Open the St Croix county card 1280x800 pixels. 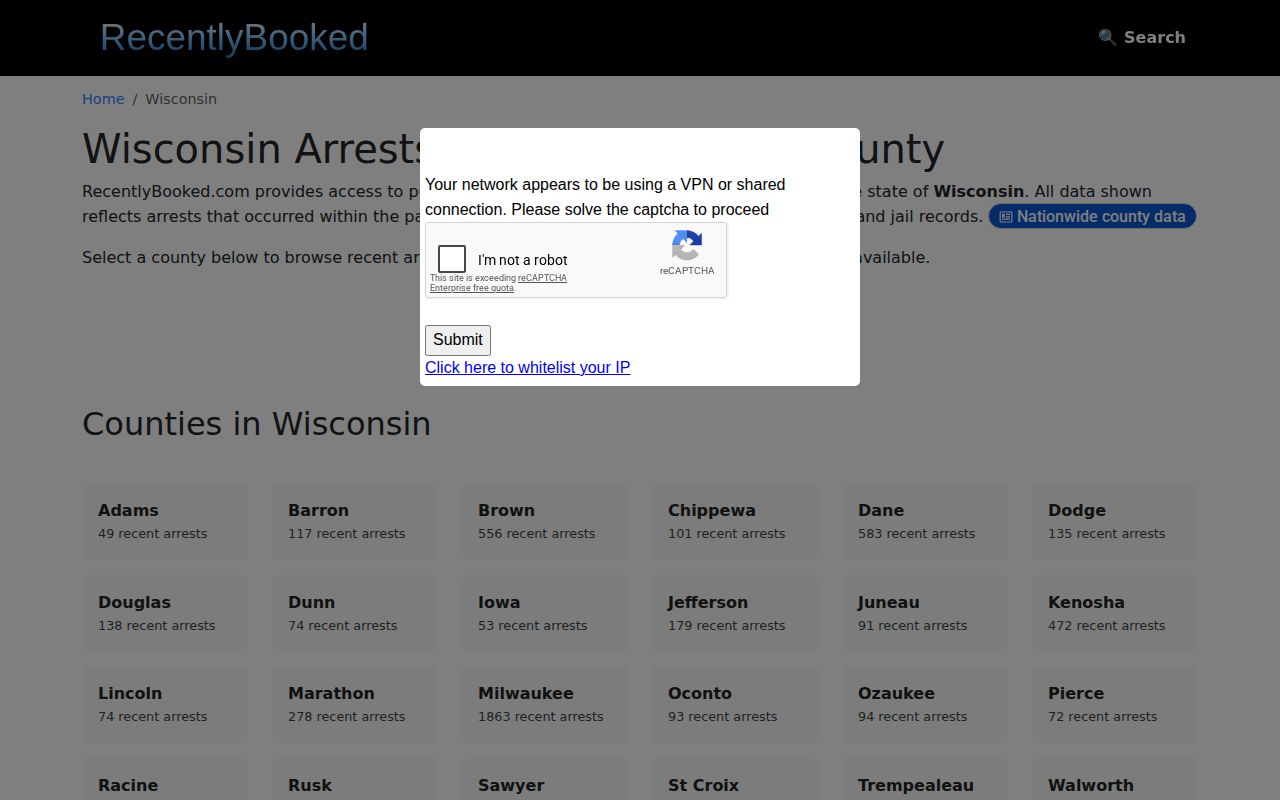pyautogui.click(x=735, y=780)
